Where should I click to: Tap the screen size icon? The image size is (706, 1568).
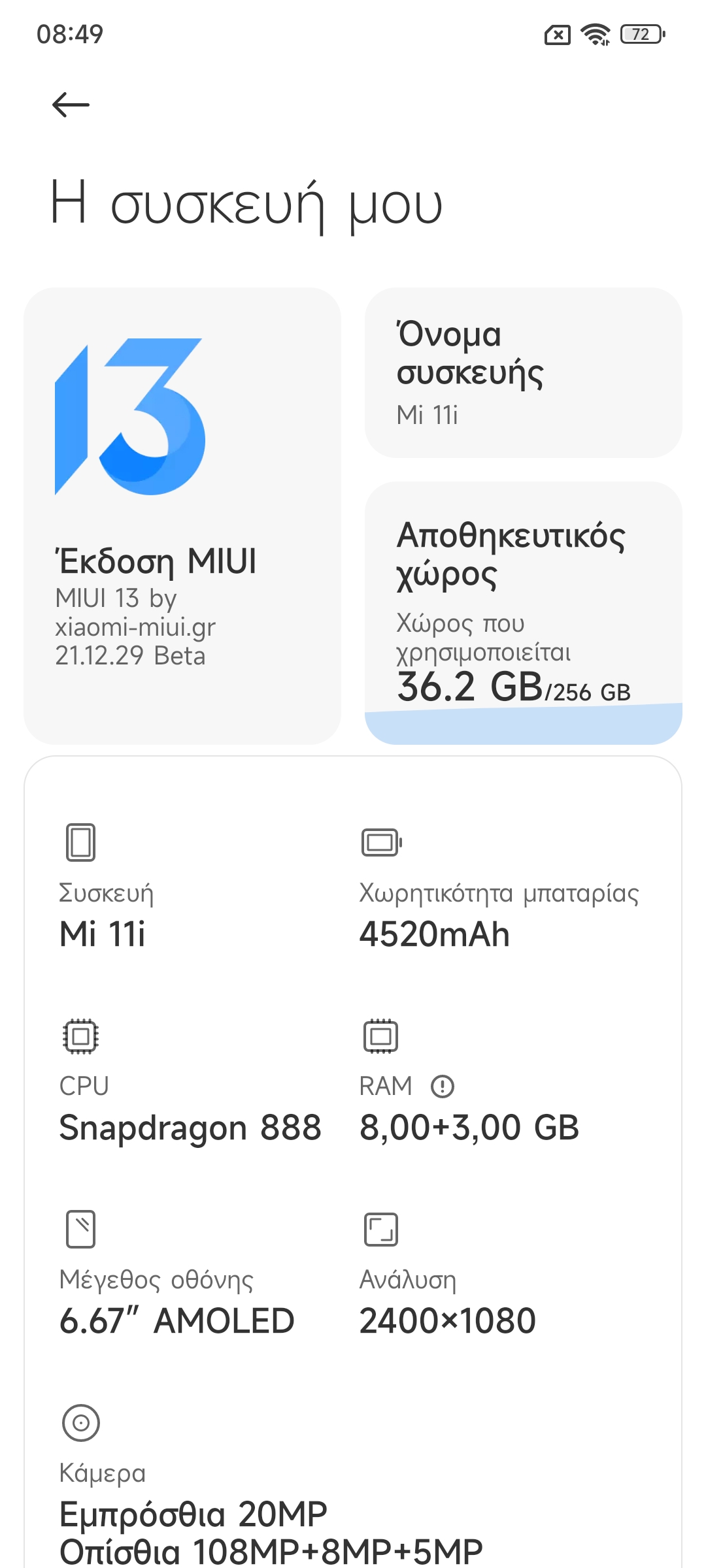81,1229
